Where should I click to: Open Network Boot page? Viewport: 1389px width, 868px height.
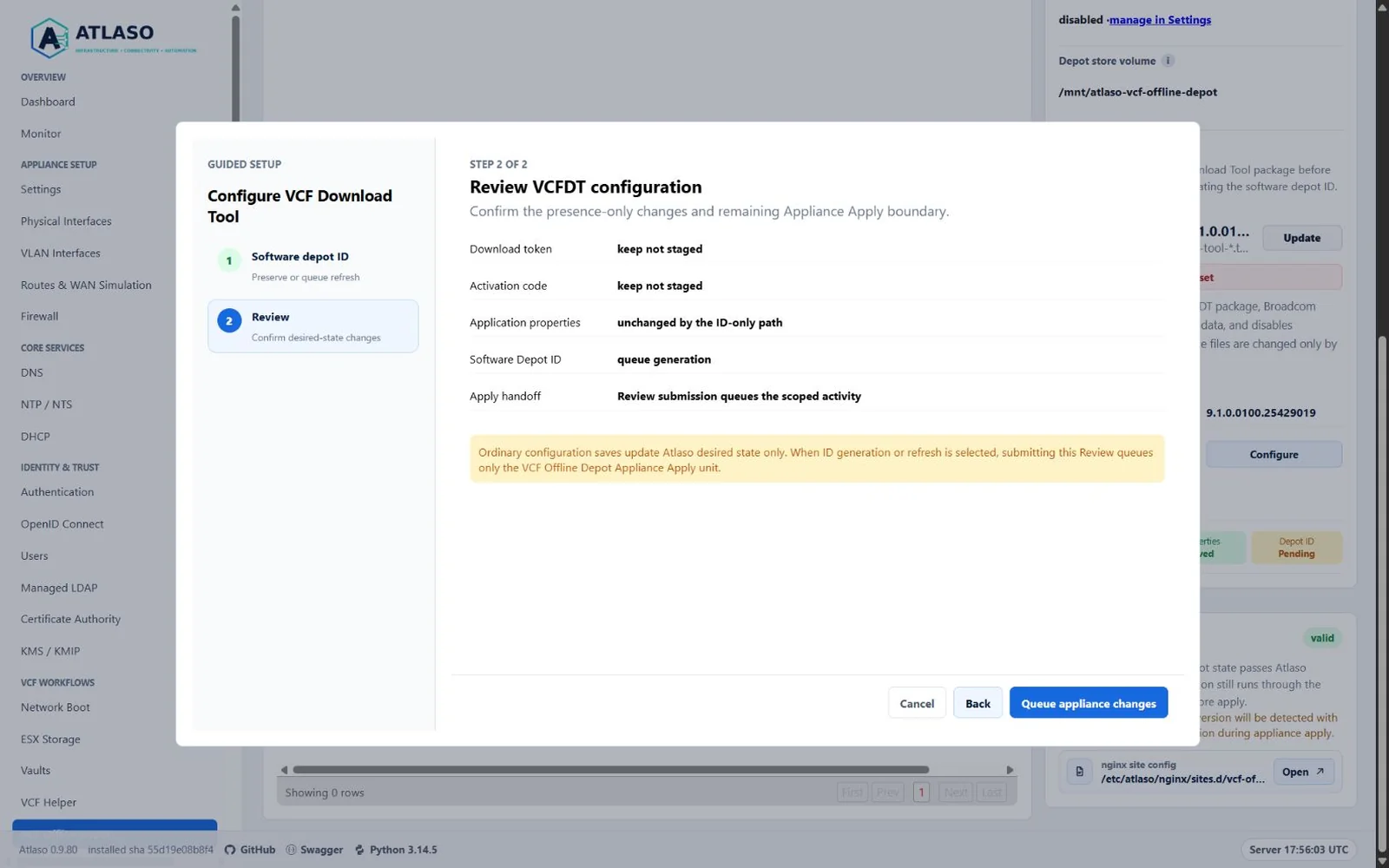56,707
